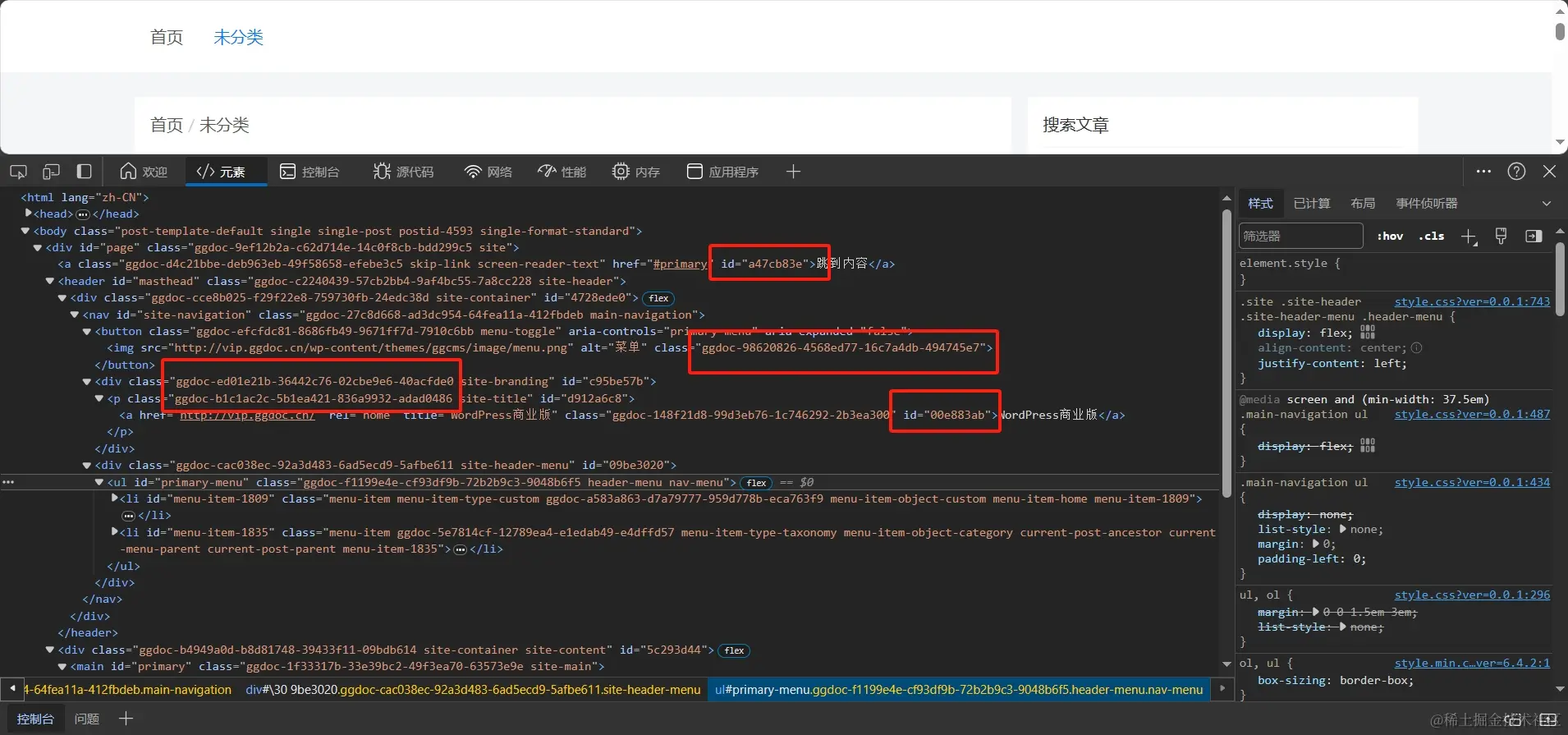The height and width of the screenshot is (735, 1568).
Task: Open the style.css?ver=0.0.1:434 source link
Action: (1472, 483)
